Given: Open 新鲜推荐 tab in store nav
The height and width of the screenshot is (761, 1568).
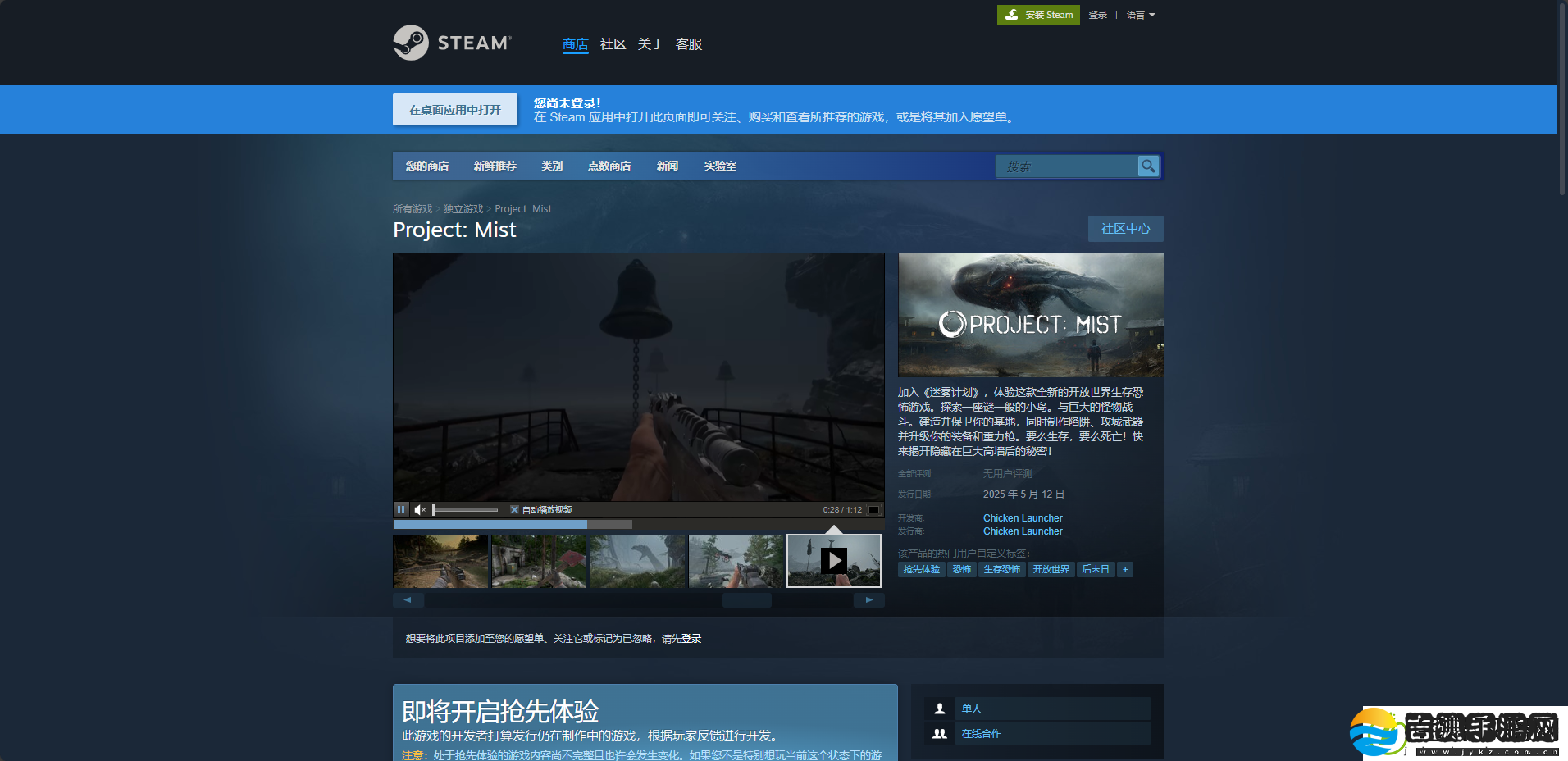Looking at the screenshot, I should click(x=495, y=166).
